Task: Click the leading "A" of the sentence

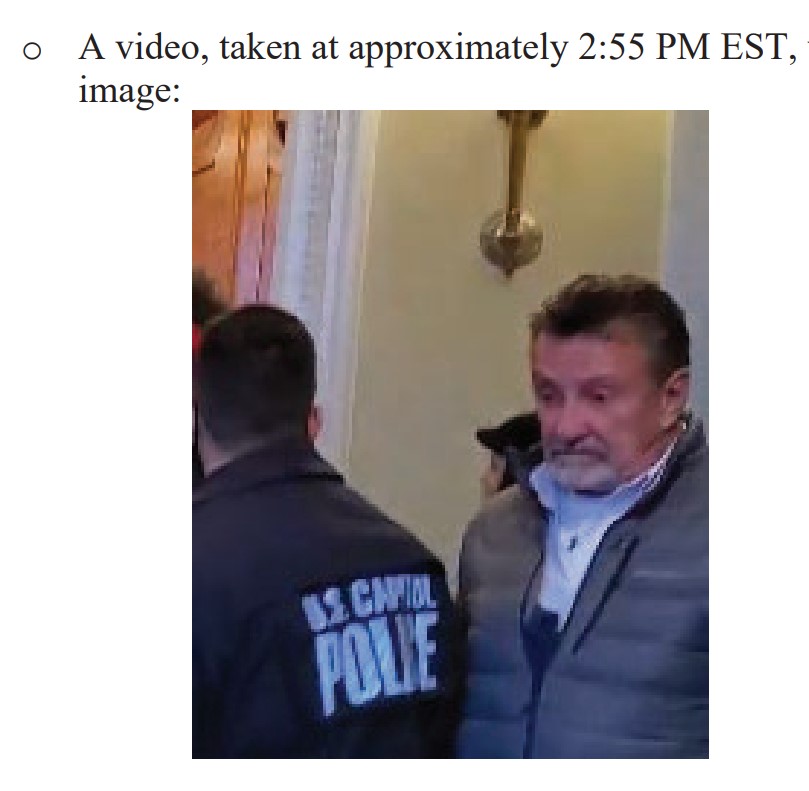Action: pos(92,47)
